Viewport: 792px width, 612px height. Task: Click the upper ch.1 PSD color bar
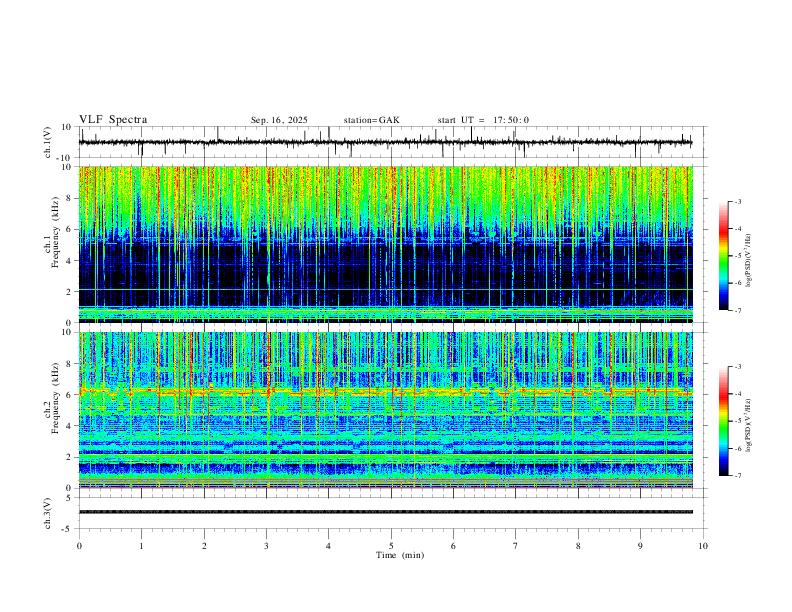coord(723,255)
